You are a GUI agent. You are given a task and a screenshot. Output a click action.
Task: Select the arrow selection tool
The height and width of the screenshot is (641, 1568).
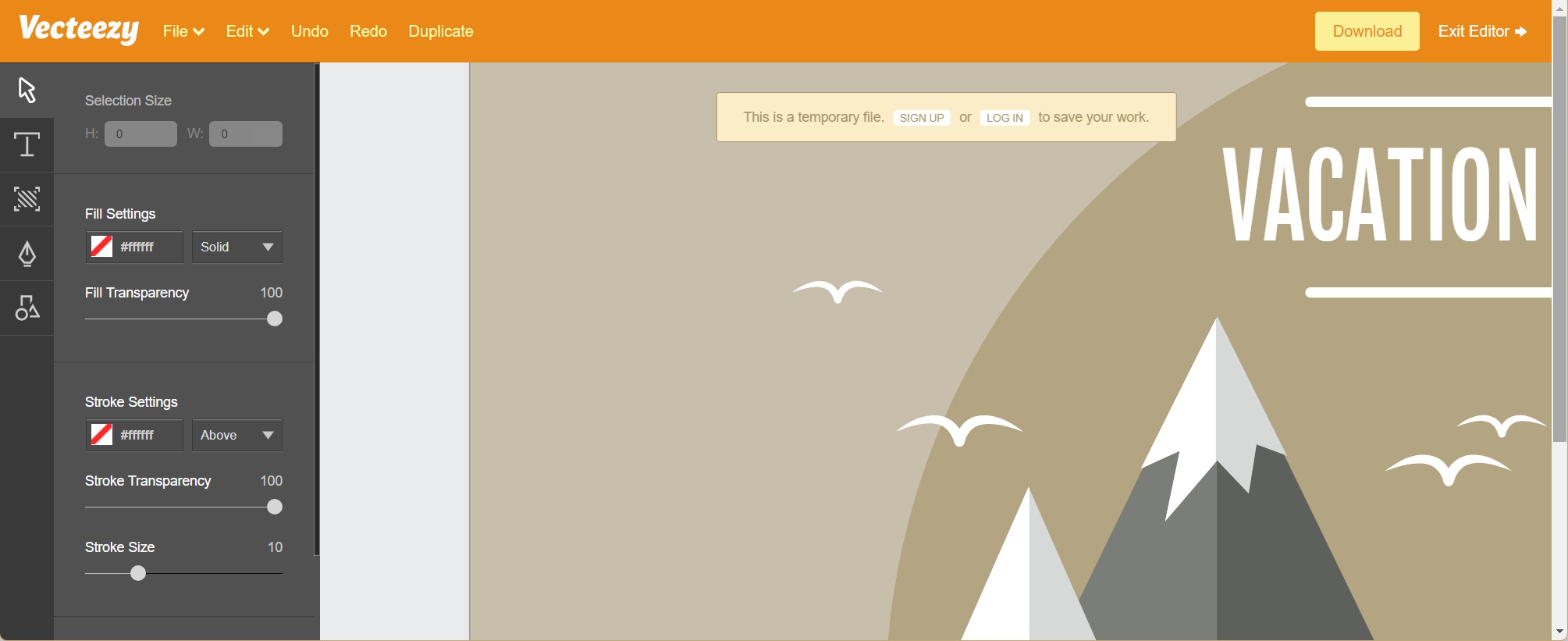[x=27, y=91]
